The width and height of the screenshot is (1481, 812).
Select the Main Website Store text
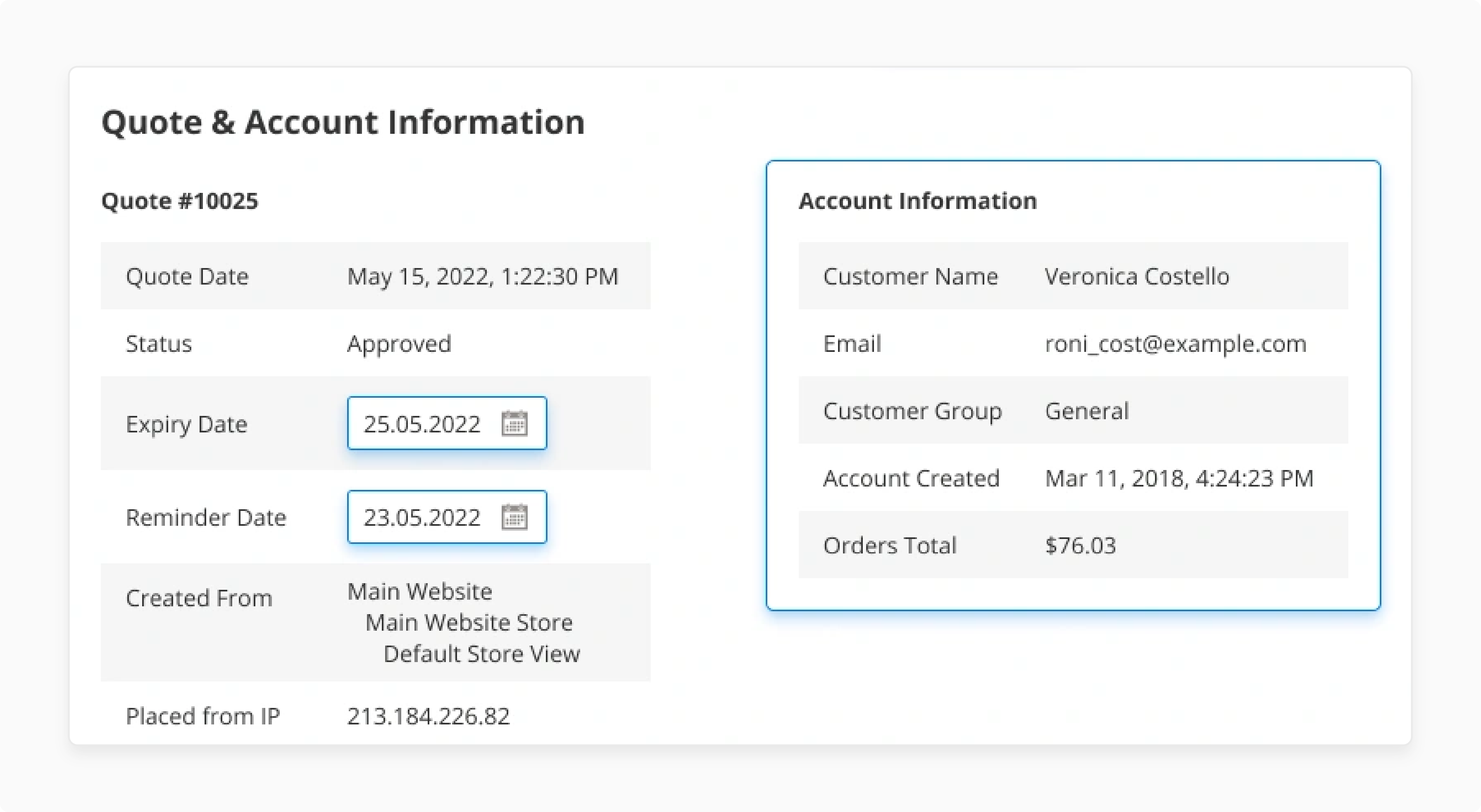click(469, 622)
